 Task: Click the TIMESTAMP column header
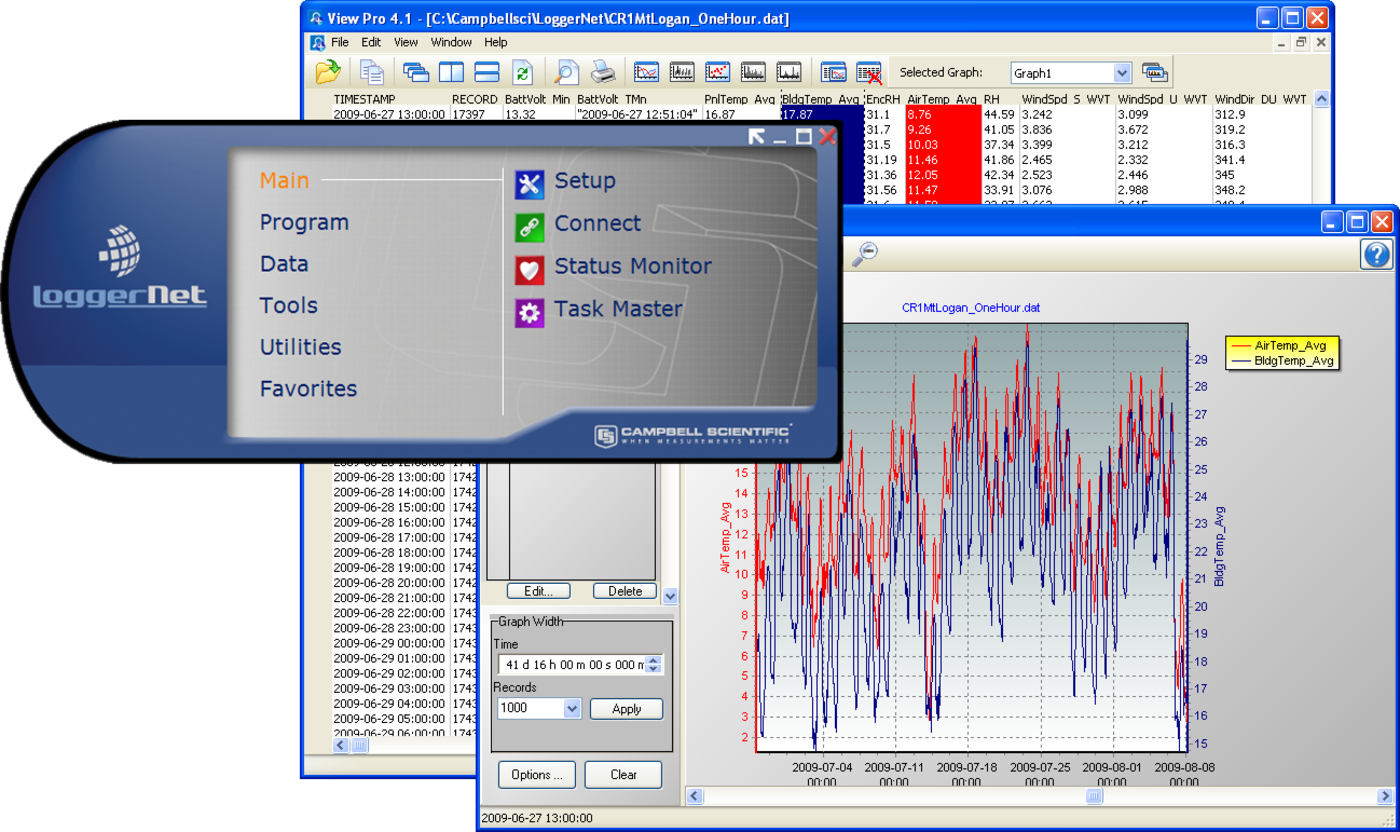(364, 100)
